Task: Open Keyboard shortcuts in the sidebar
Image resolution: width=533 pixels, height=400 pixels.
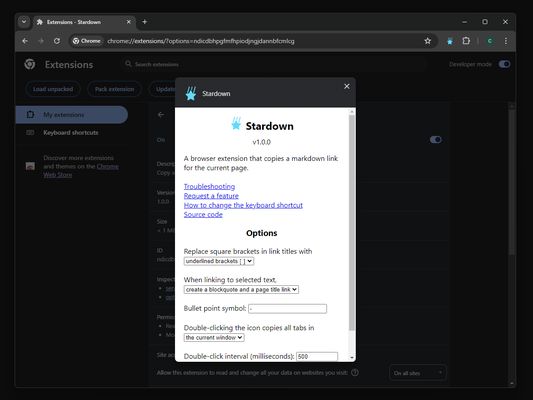Action: coord(72,133)
